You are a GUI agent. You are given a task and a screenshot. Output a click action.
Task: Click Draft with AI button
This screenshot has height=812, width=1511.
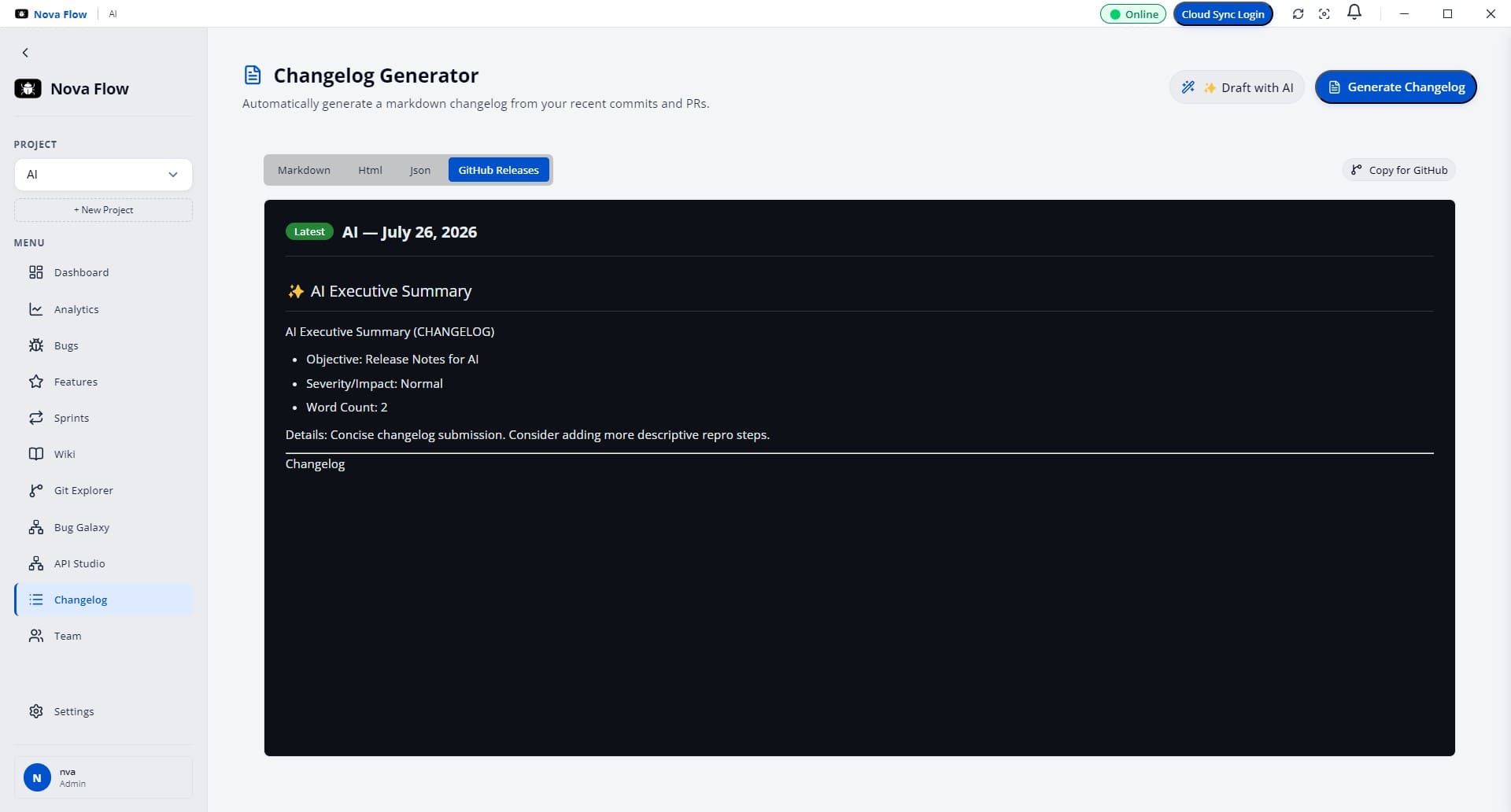pyautogui.click(x=1236, y=87)
